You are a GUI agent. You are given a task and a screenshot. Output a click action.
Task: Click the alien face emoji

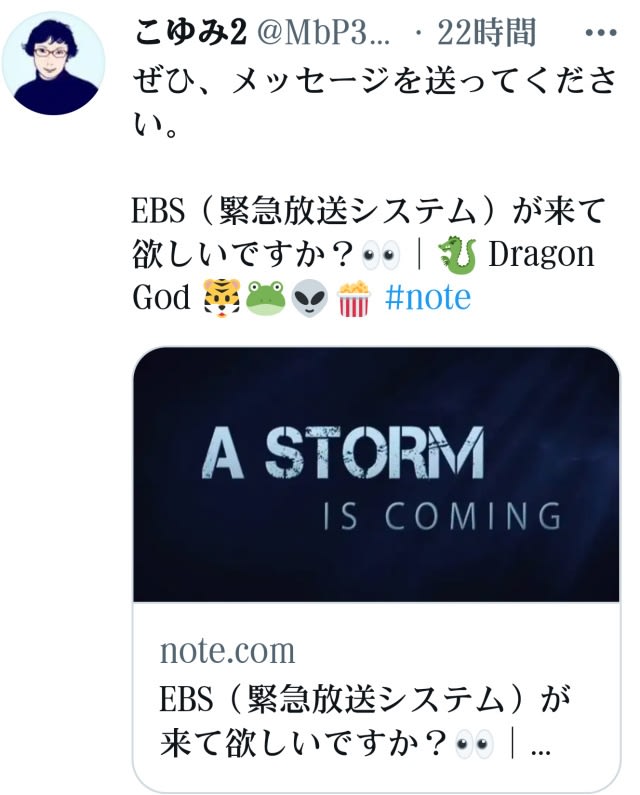pyautogui.click(x=309, y=299)
